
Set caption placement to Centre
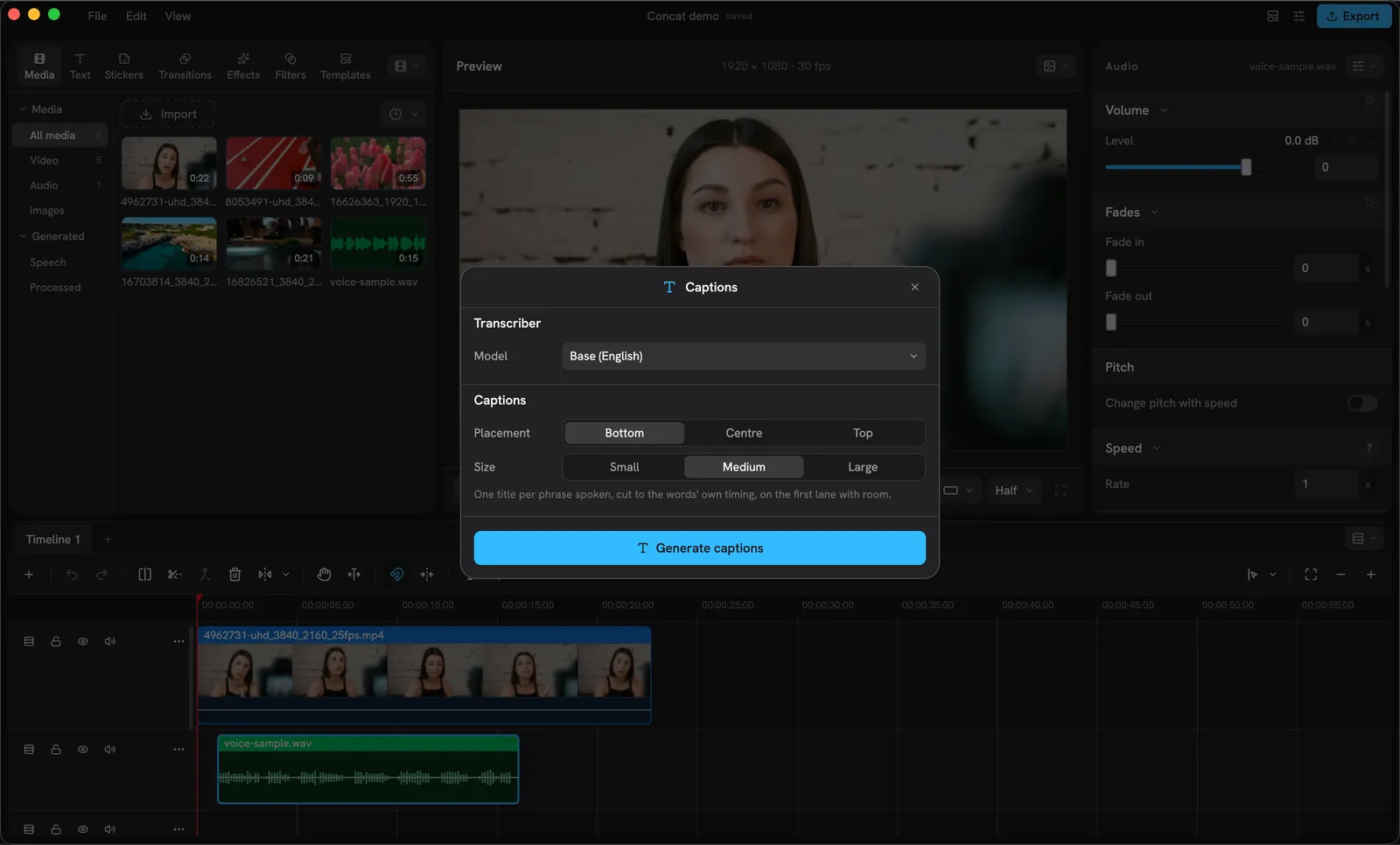point(744,433)
